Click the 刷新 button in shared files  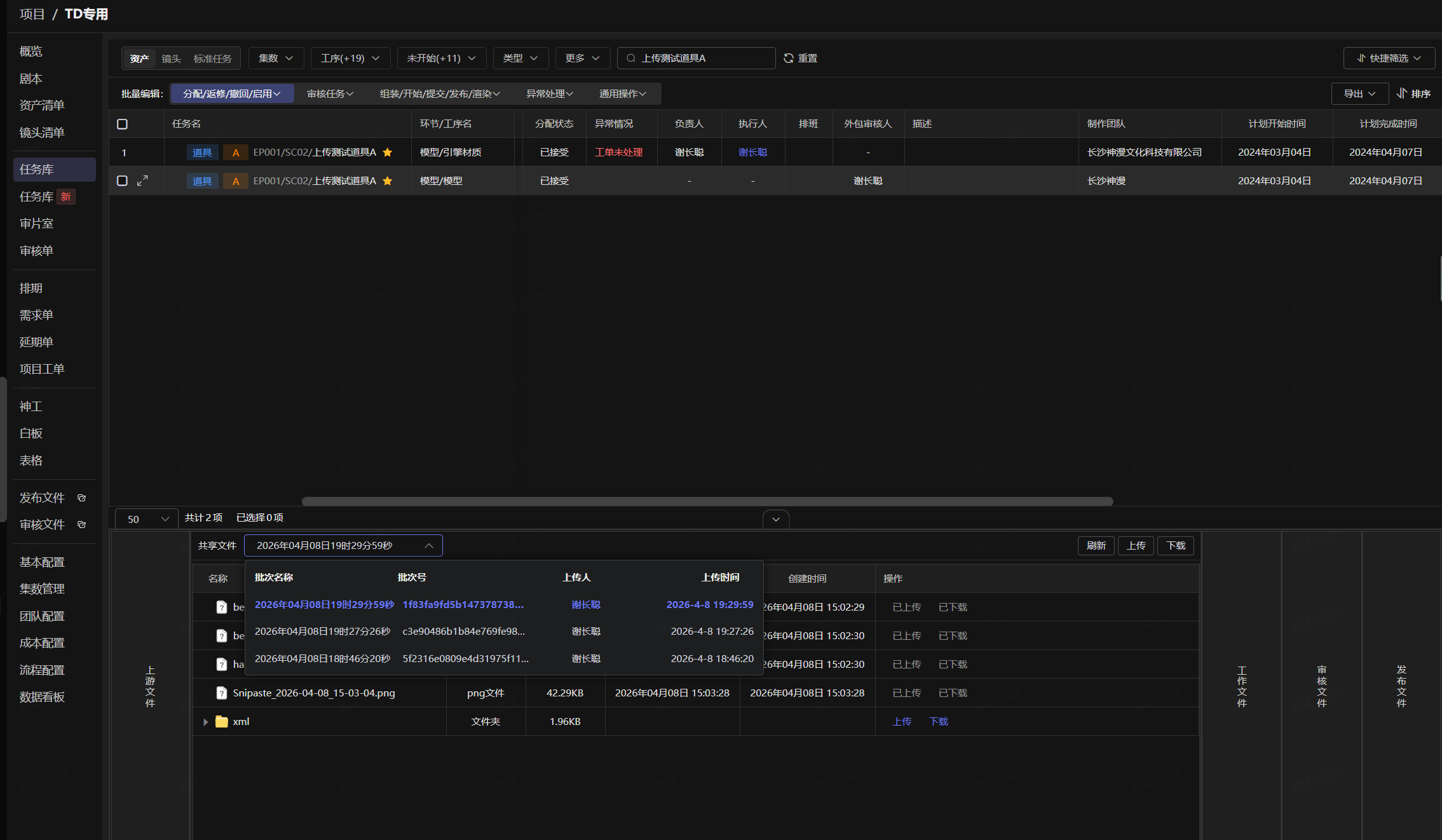tap(1096, 545)
